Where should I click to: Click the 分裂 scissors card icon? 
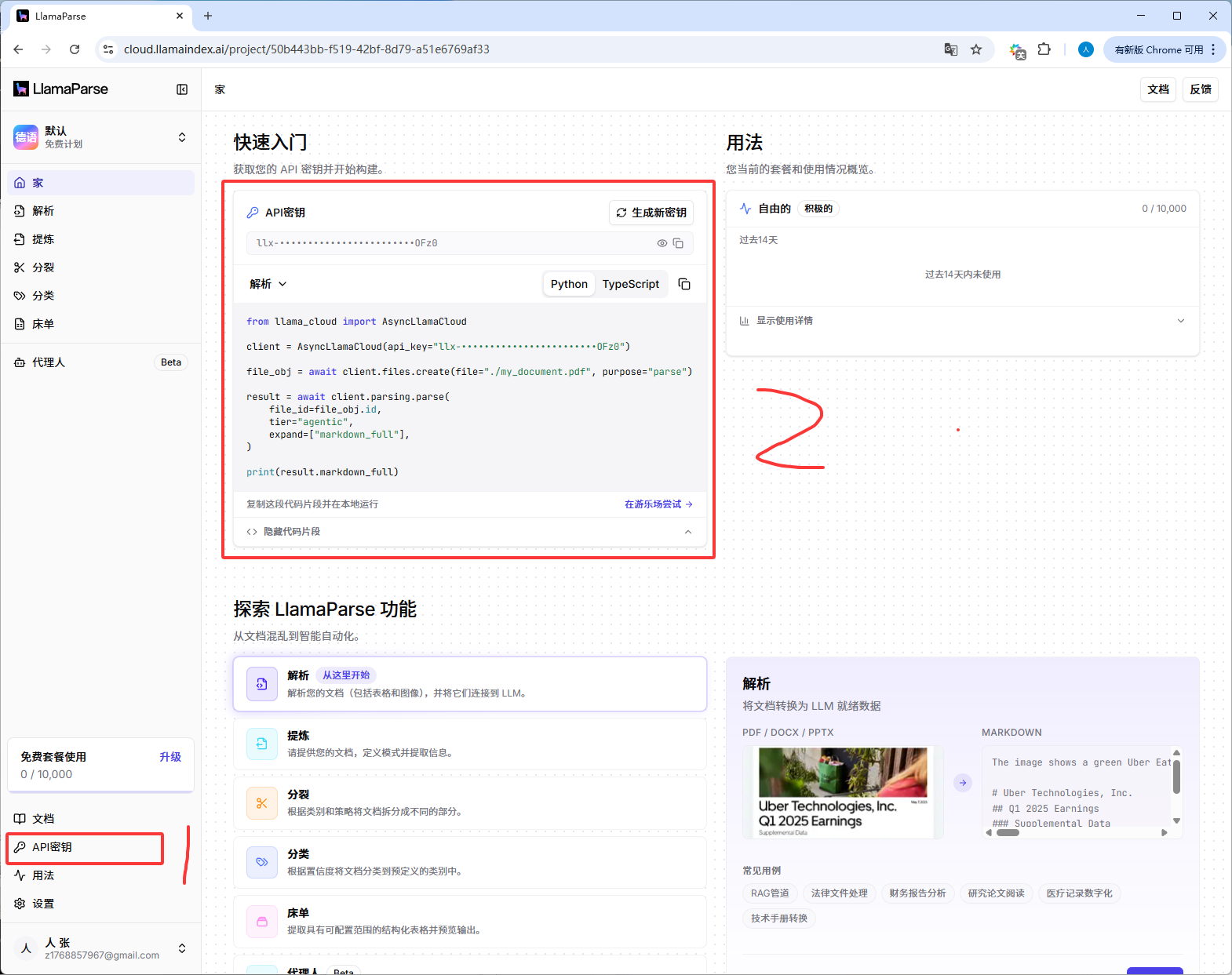pyautogui.click(x=262, y=803)
